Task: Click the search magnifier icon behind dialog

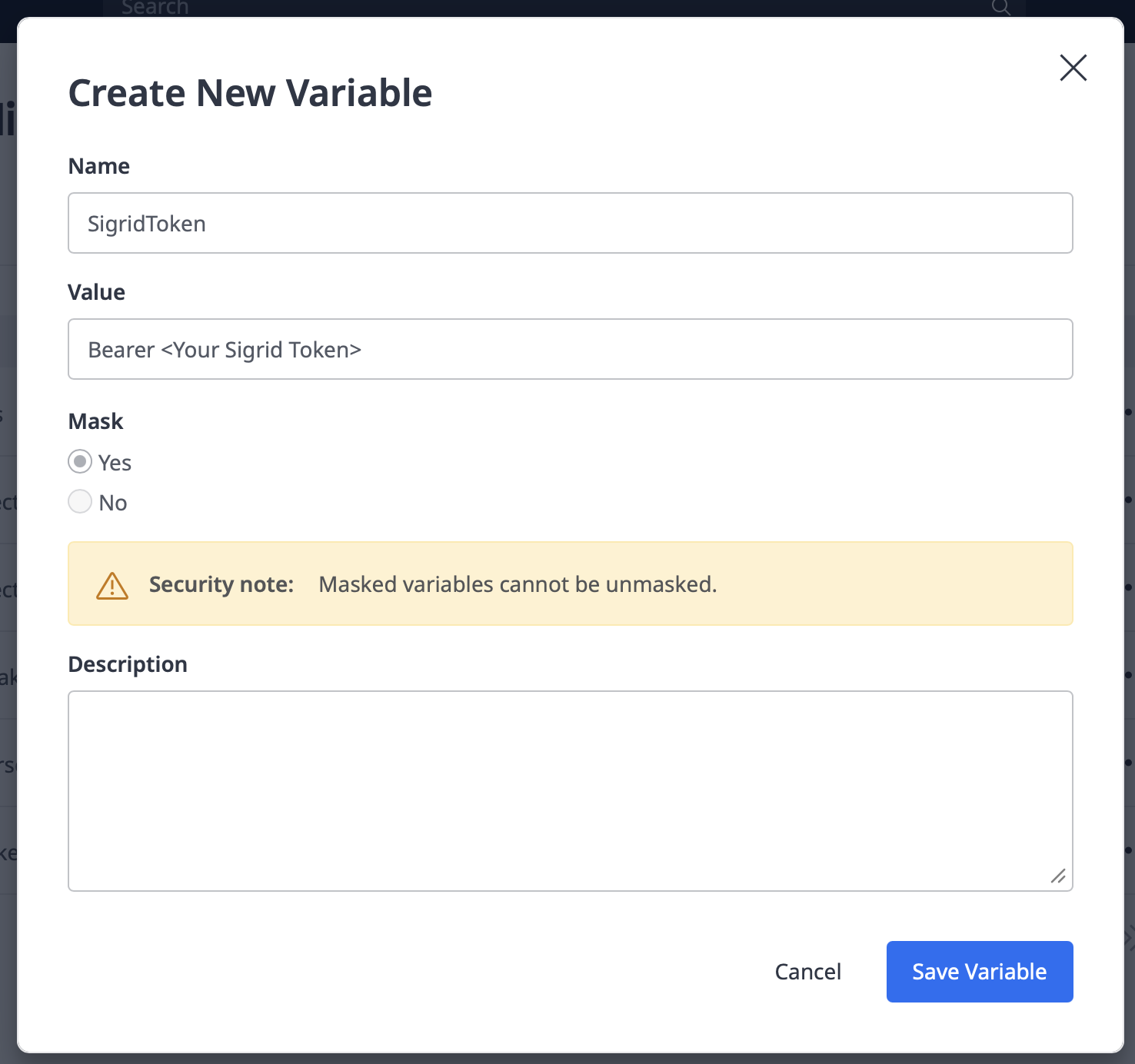Action: coord(1000,8)
